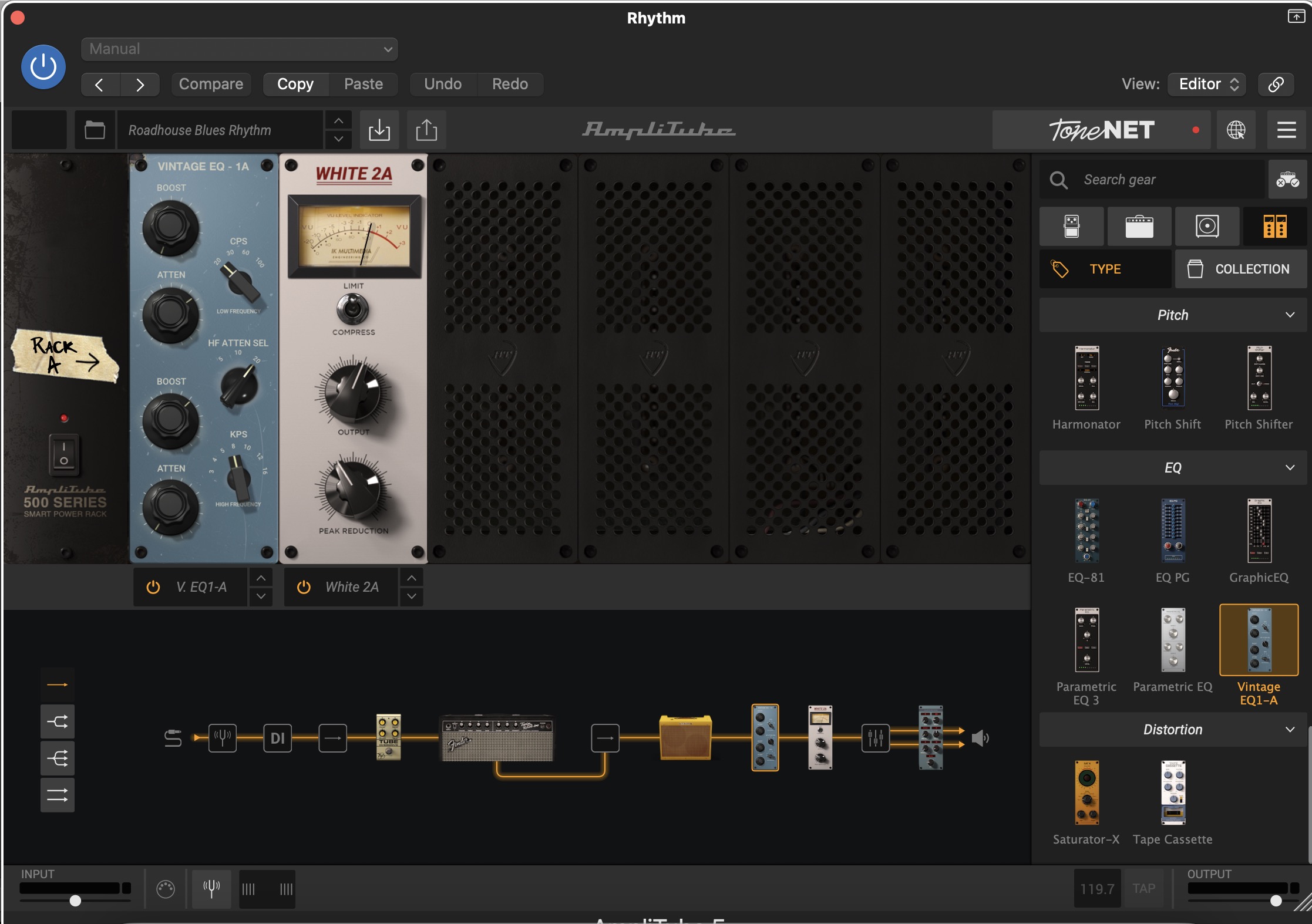Click the DI box in signal chain
The height and width of the screenshot is (924, 1312).
pyautogui.click(x=277, y=738)
